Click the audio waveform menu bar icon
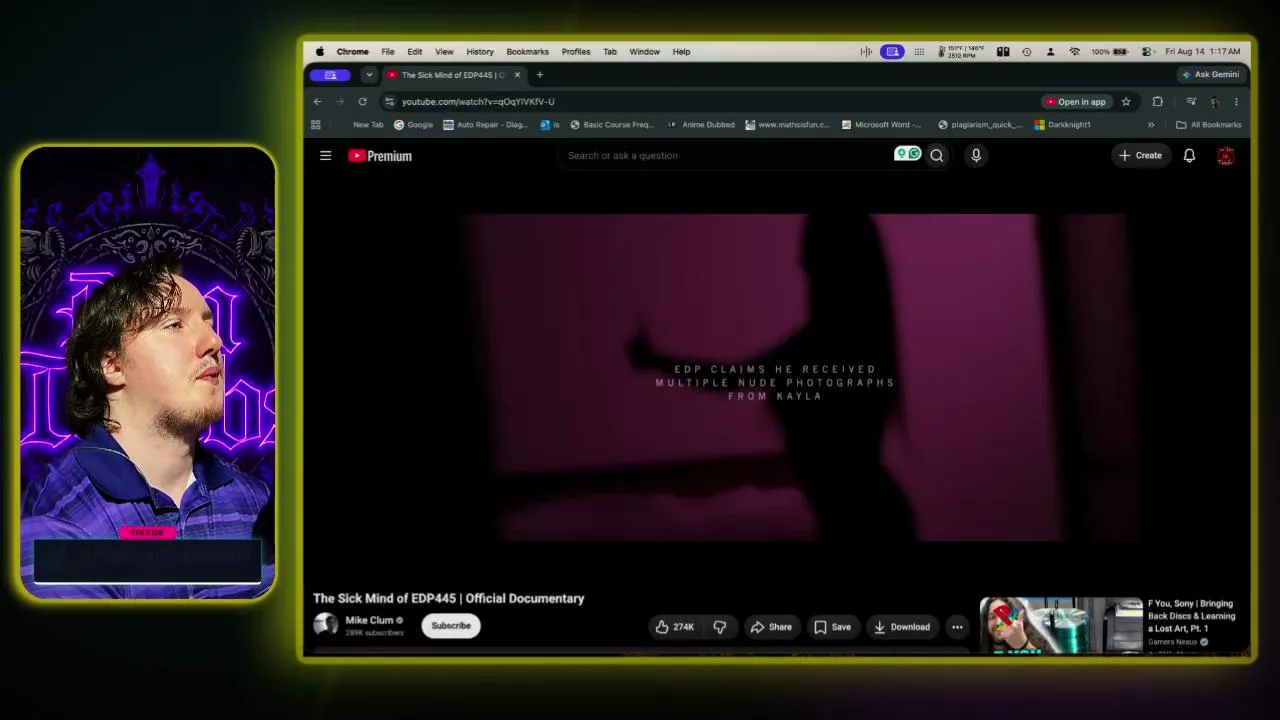Viewport: 1280px width, 720px height. 866,51
